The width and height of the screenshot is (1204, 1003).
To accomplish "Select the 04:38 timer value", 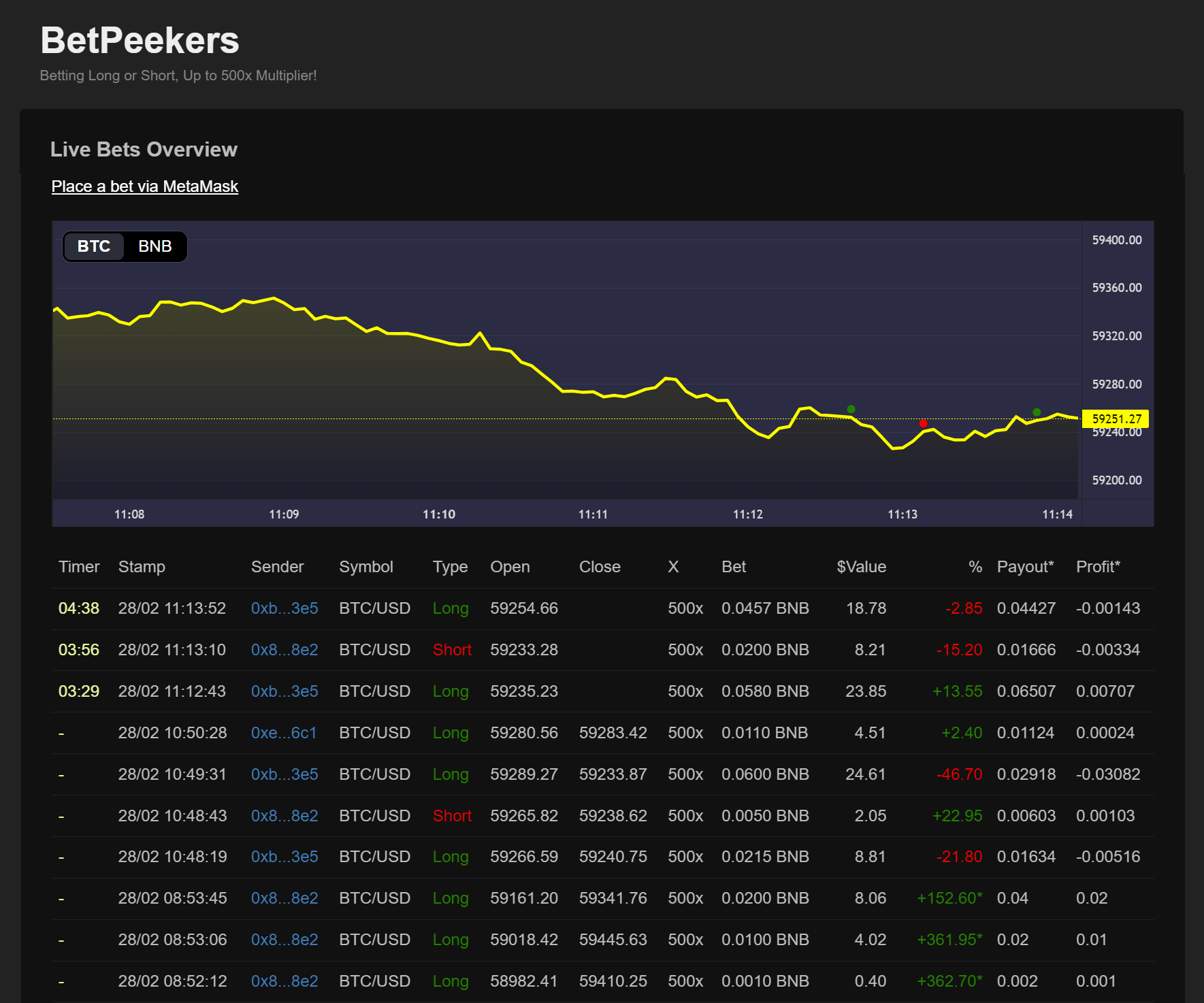I will tap(79, 608).
